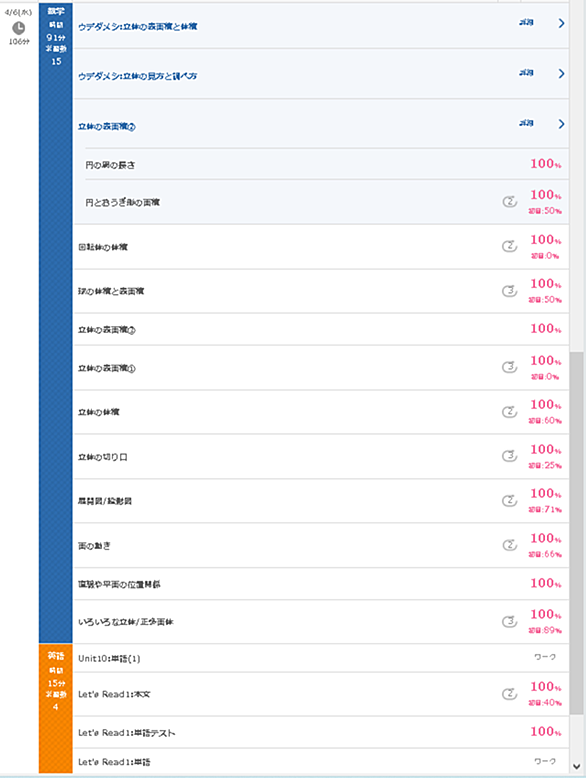The height and width of the screenshot is (778, 586).
Task: Click the retry icon on the Let's Read1:本文 row
Action: (510, 694)
